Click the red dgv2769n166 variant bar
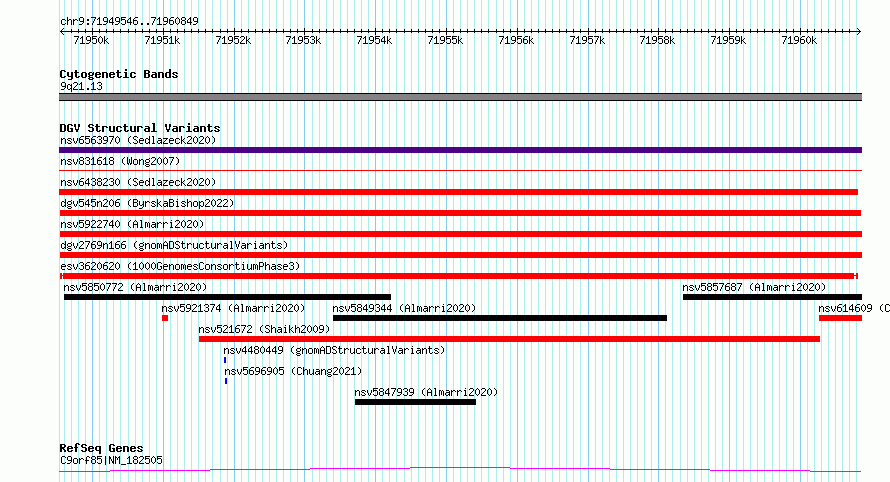890x482 pixels. pos(460,255)
